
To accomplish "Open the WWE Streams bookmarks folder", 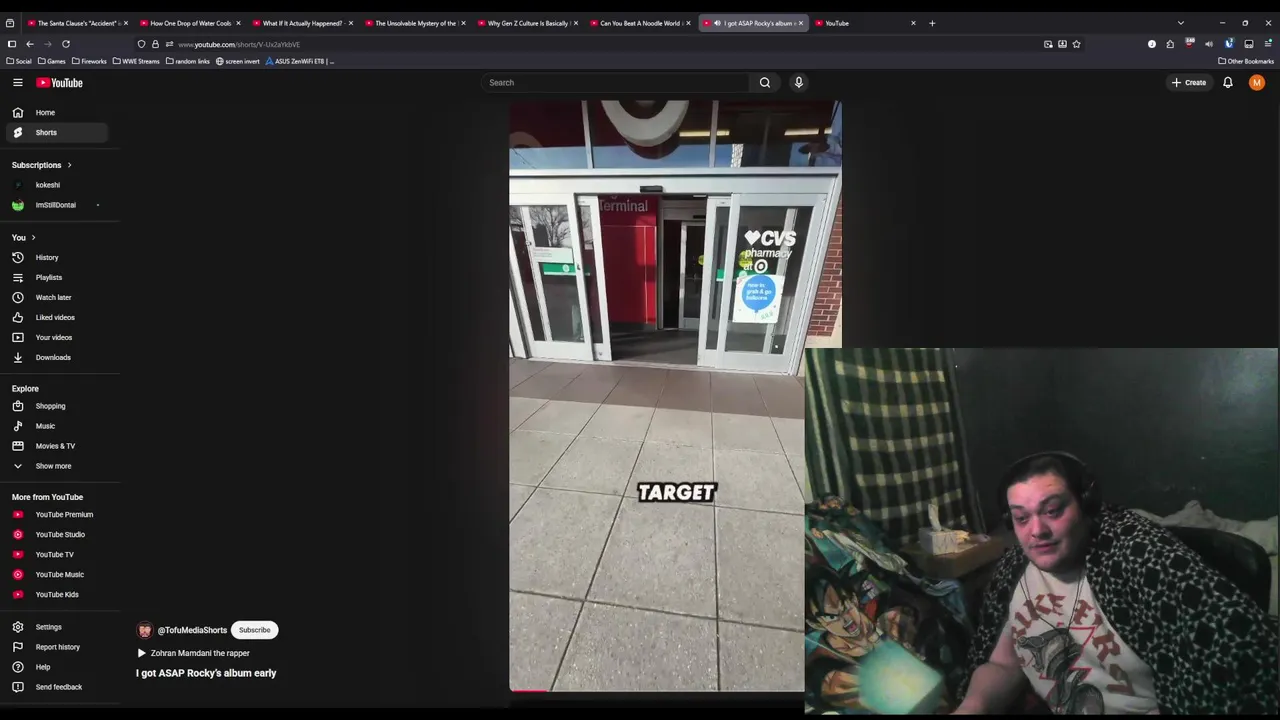I will click(136, 61).
